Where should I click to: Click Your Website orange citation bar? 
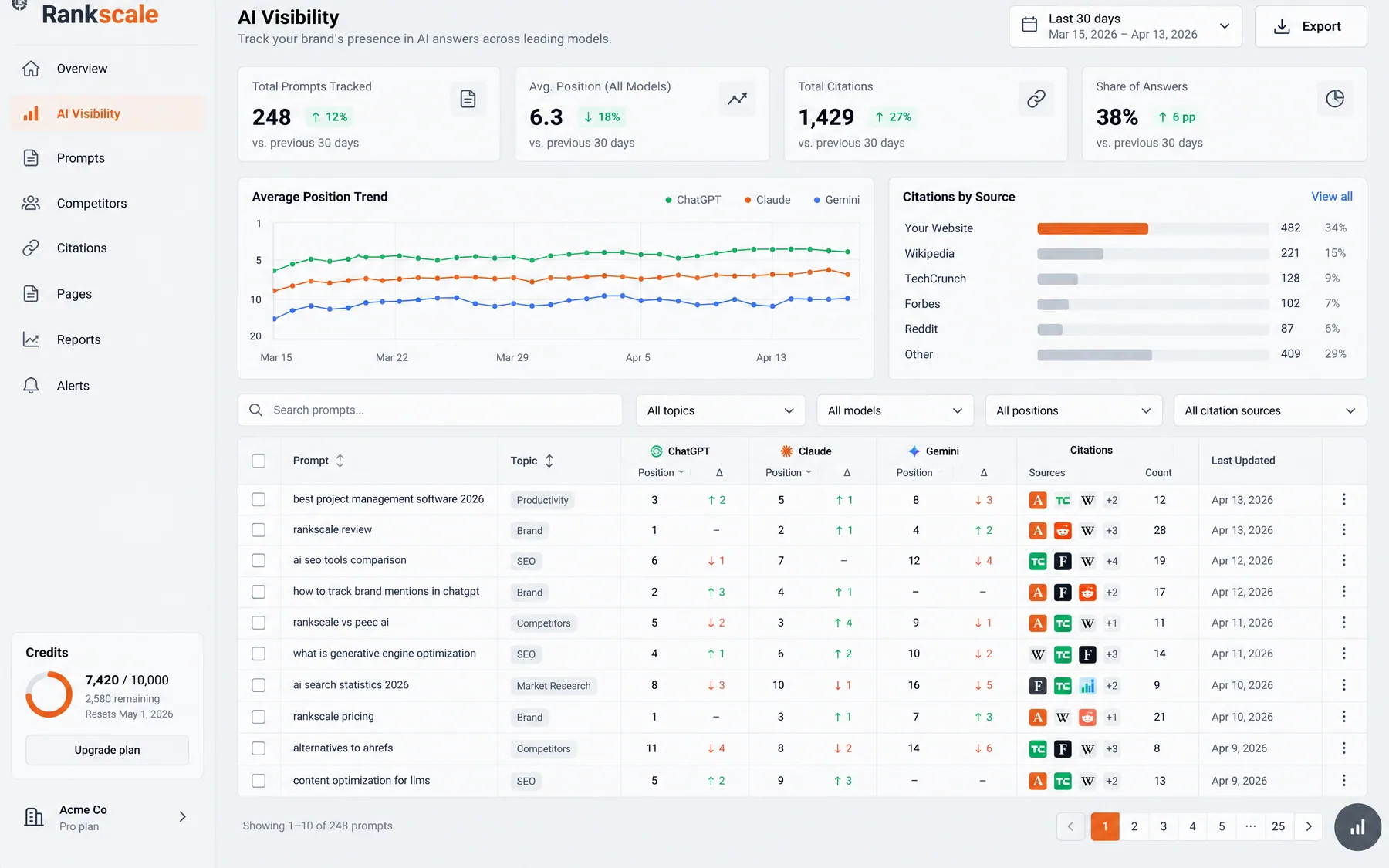(x=1092, y=228)
